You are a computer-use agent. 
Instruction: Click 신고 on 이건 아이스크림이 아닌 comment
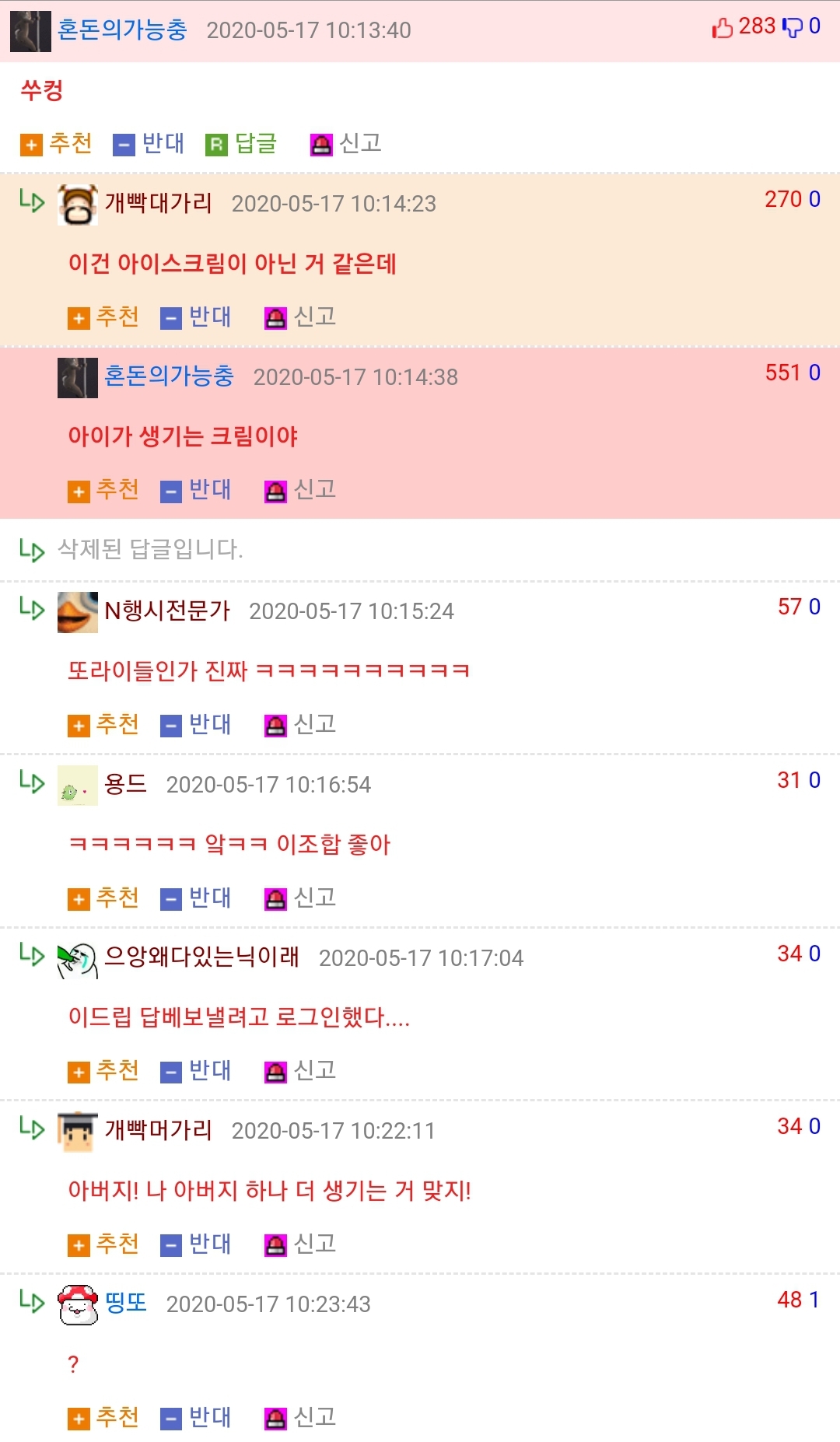(x=300, y=317)
